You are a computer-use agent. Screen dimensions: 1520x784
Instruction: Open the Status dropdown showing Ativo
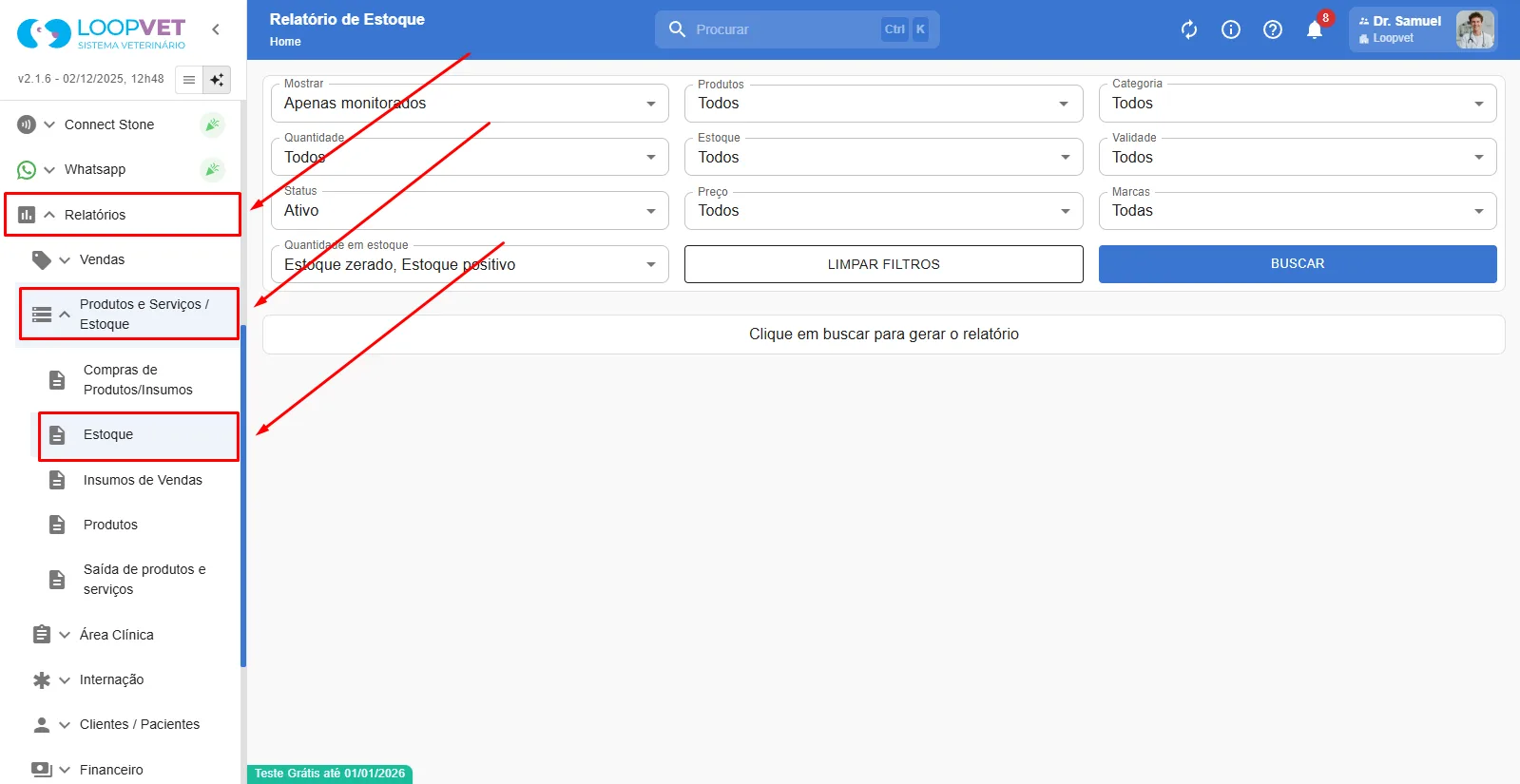tap(470, 211)
